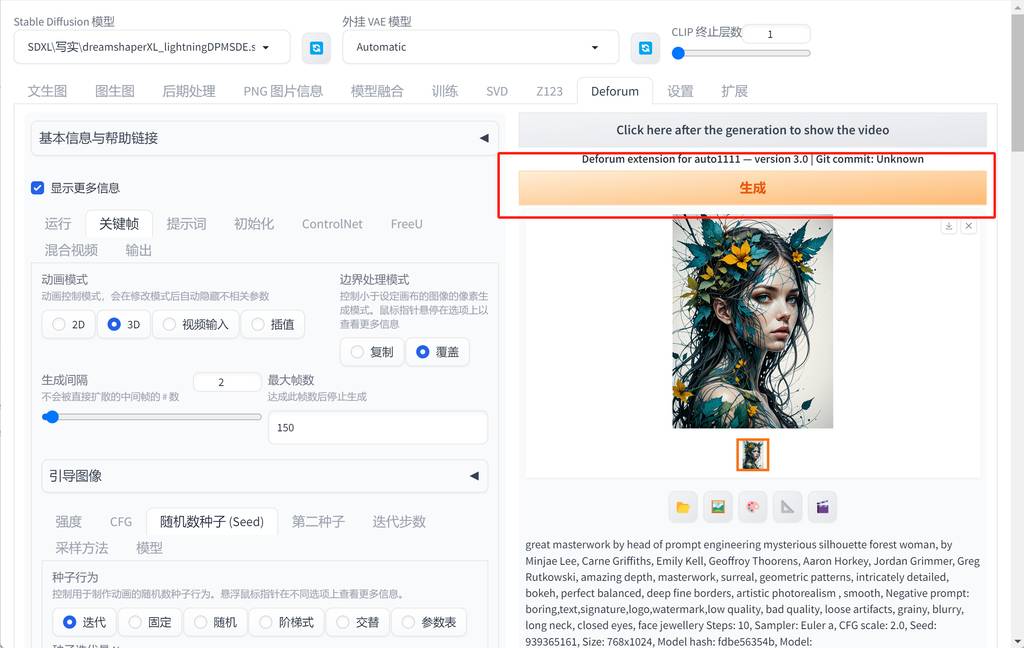Toggle the 显示更多信息 checkbox
Viewport: 1024px width, 648px height.
(38, 188)
